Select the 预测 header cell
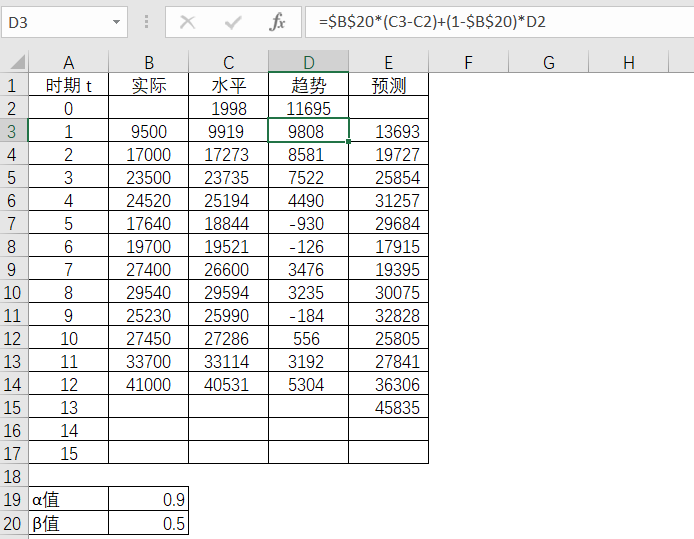The image size is (694, 539). (x=388, y=85)
